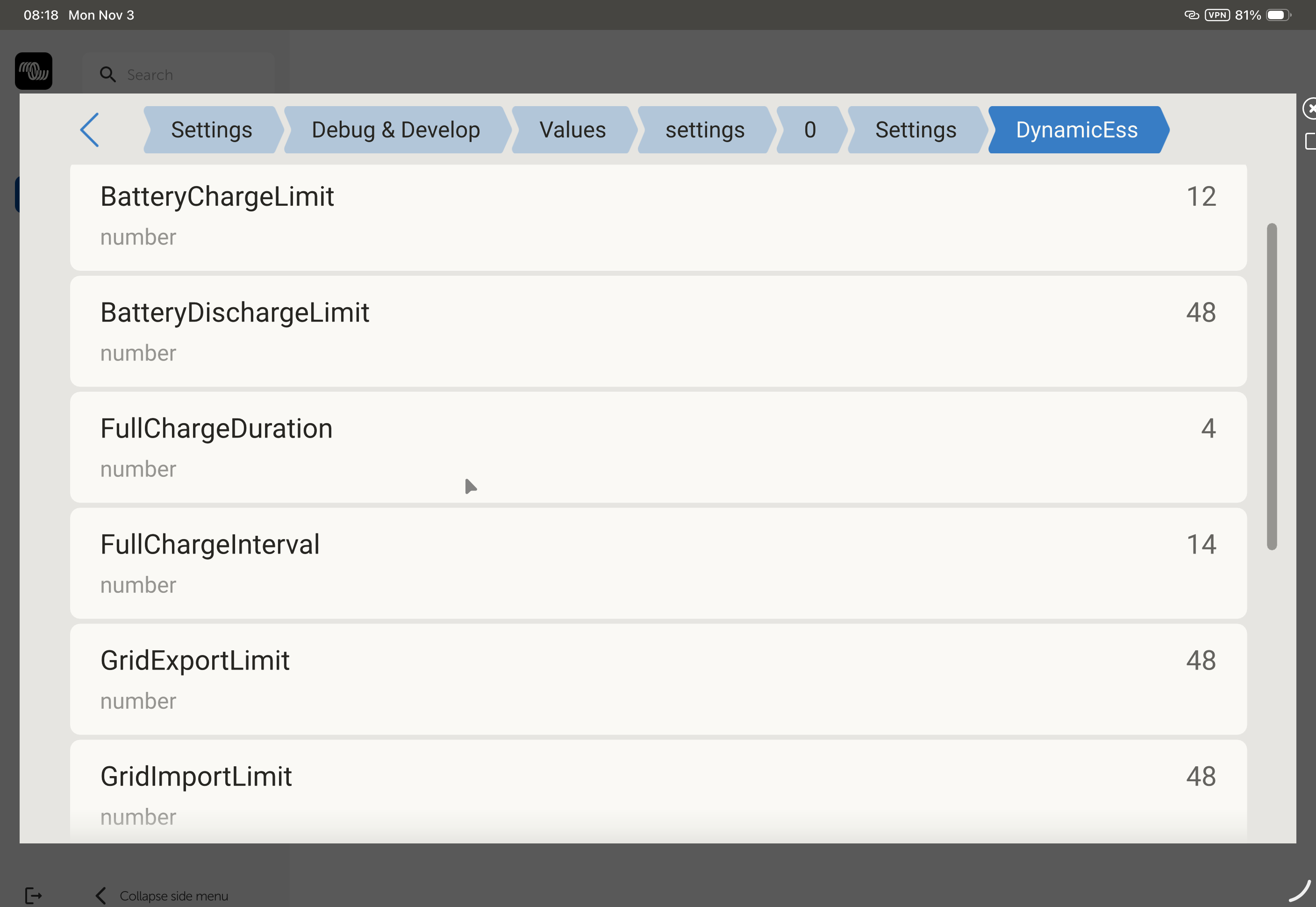1316x907 pixels.
Task: Select the FullChargeInterval row
Action: pyautogui.click(x=658, y=563)
